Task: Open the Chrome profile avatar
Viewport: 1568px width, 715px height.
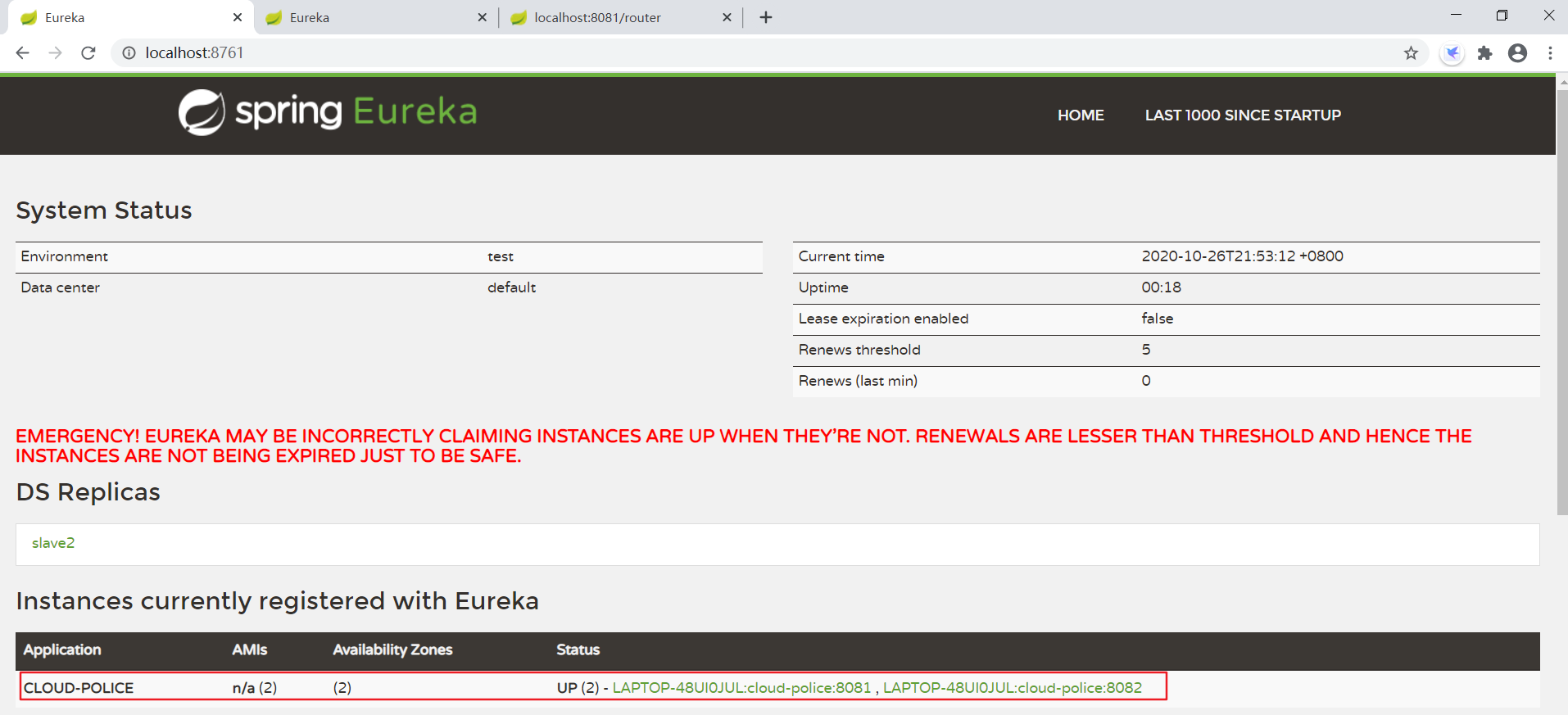Action: pos(1517,53)
